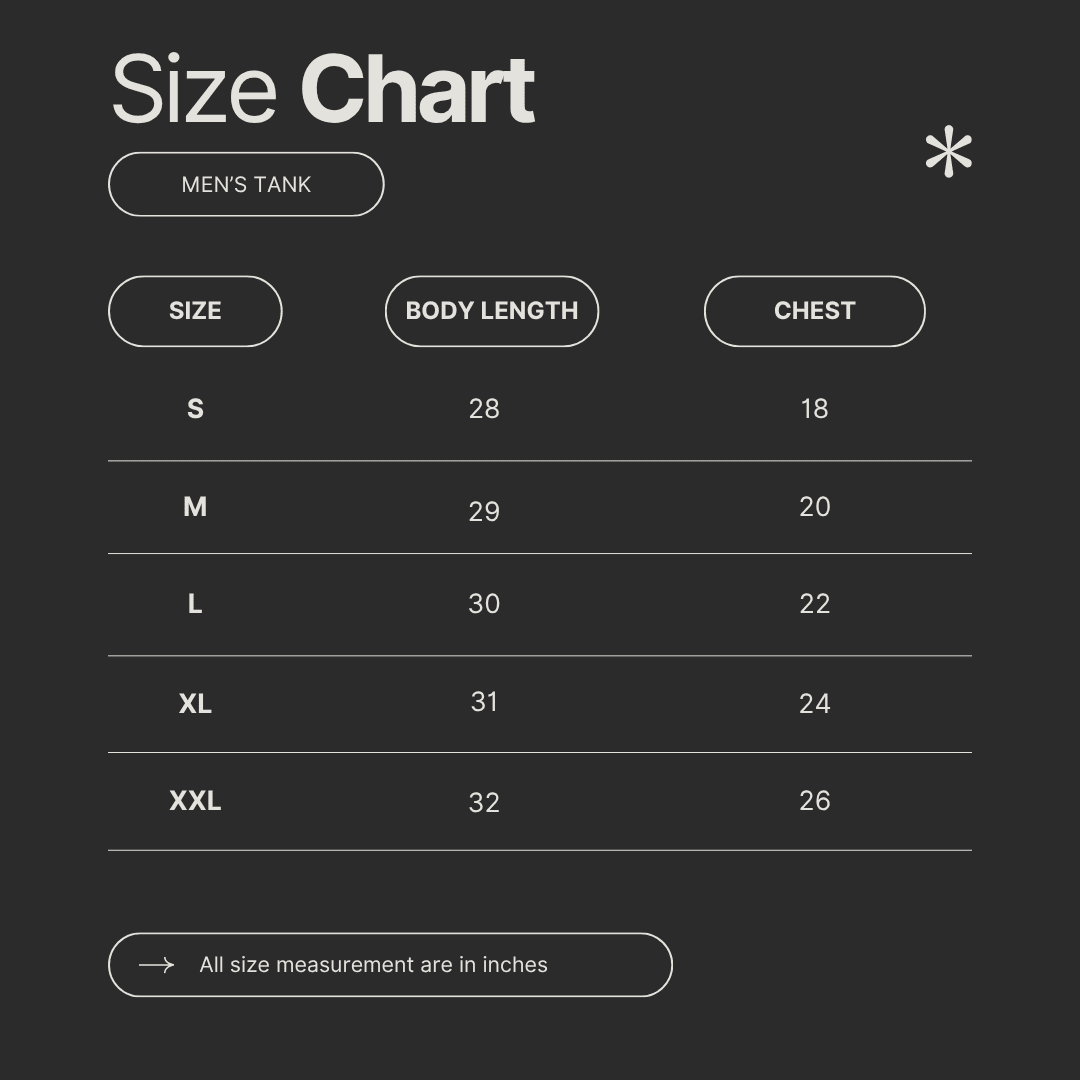Click the XL size row label
Viewport: 1080px width, 1080px height.
pos(195,704)
